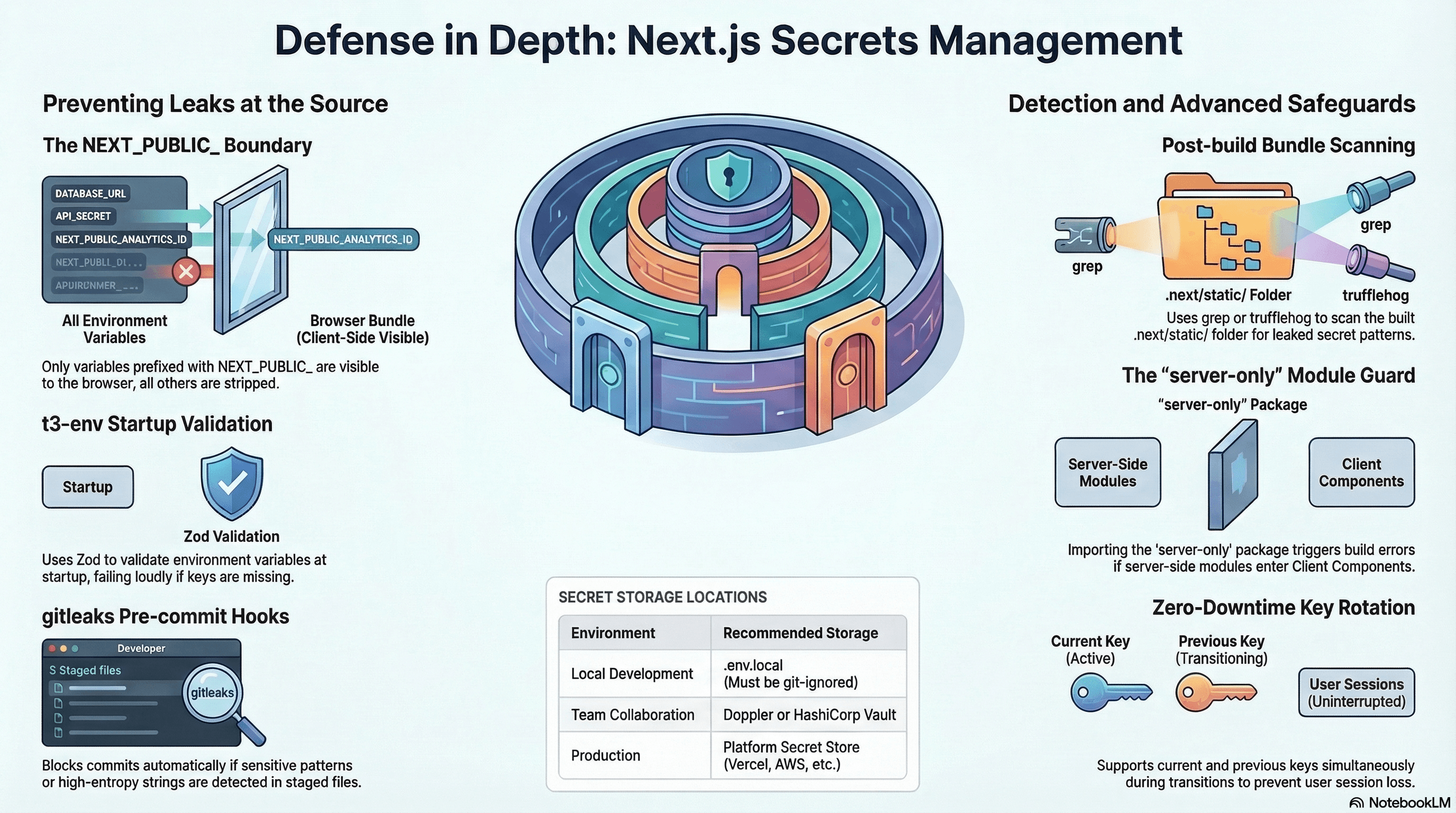
Task: Click the lock shield at the fortress center
Action: coord(728,174)
